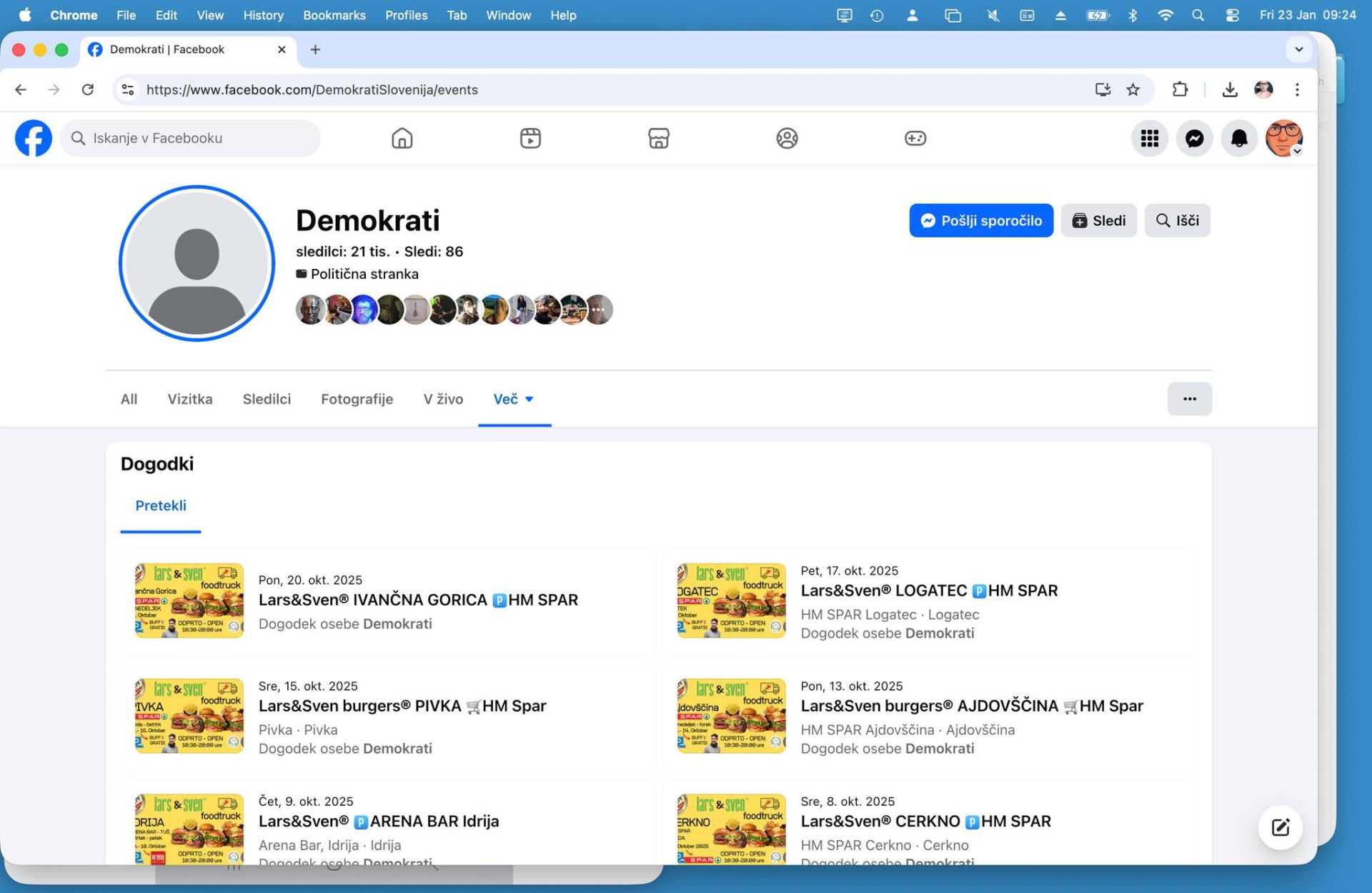Image resolution: width=1372 pixels, height=893 pixels.
Task: Switch to the Fotografije tab
Action: tap(357, 399)
